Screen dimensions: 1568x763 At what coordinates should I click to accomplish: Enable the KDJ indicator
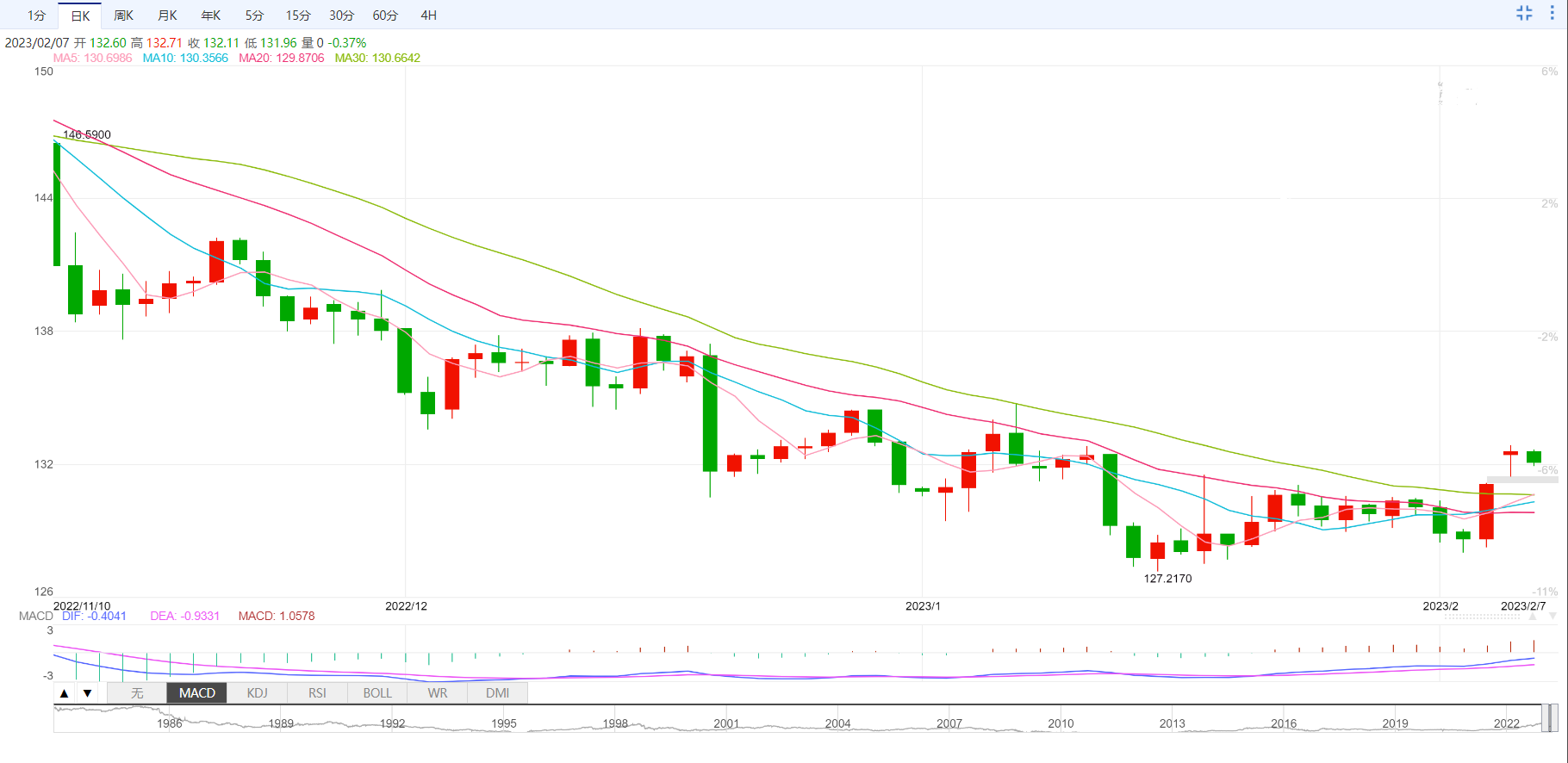(257, 693)
